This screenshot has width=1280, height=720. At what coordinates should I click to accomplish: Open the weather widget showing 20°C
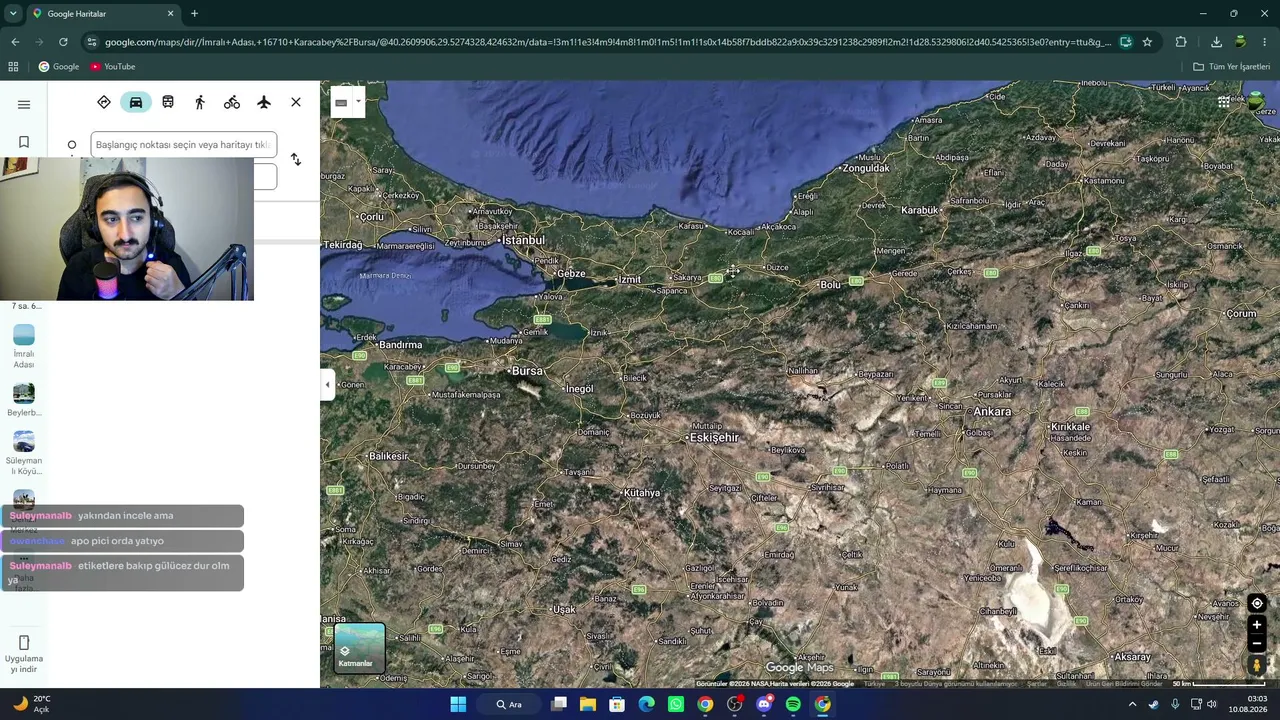(x=30, y=704)
